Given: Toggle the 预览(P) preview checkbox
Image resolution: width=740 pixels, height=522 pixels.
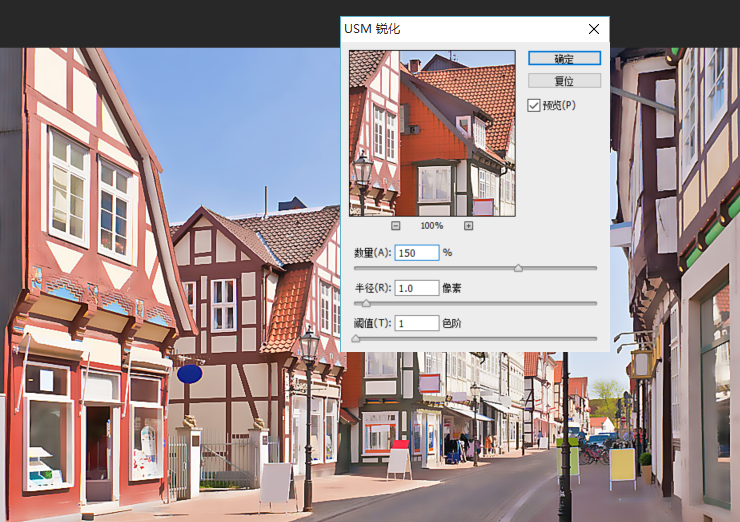Looking at the screenshot, I should pos(534,105).
